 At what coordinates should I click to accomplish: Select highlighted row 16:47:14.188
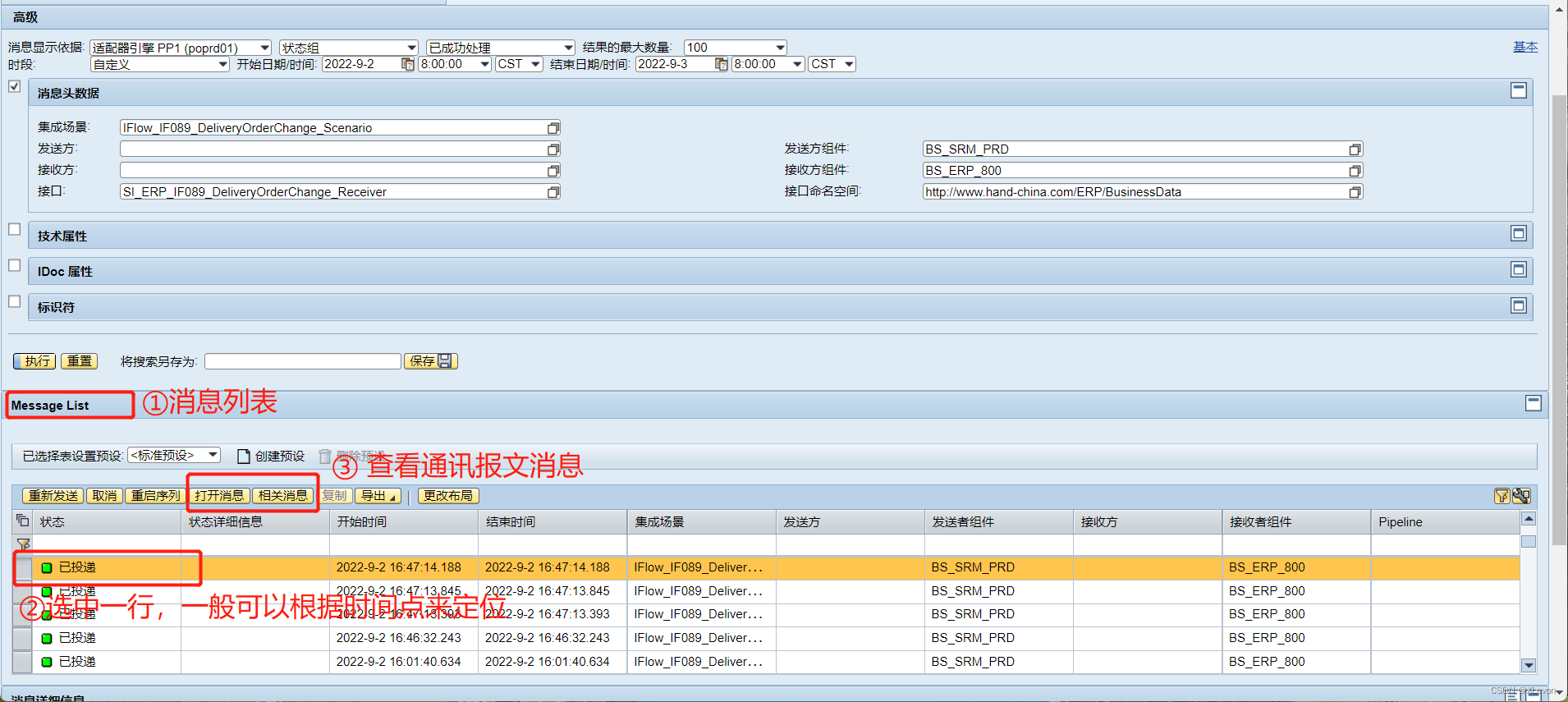click(x=23, y=567)
